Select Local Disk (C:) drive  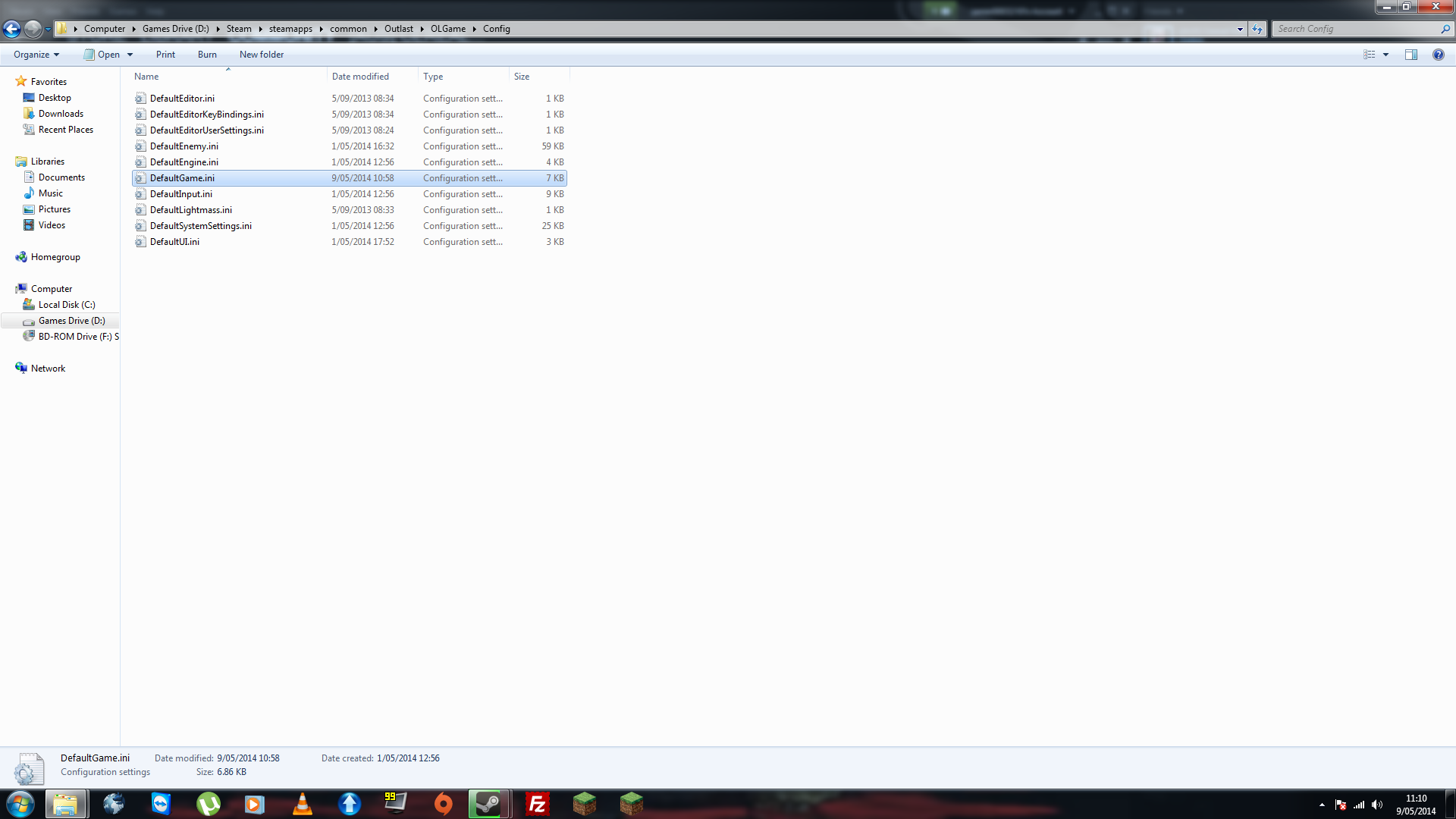[x=67, y=305]
